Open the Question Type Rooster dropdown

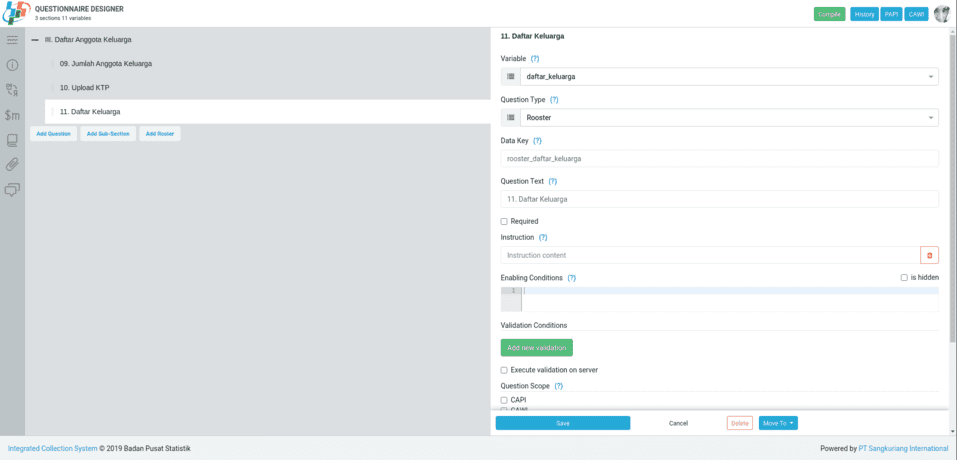pos(729,118)
